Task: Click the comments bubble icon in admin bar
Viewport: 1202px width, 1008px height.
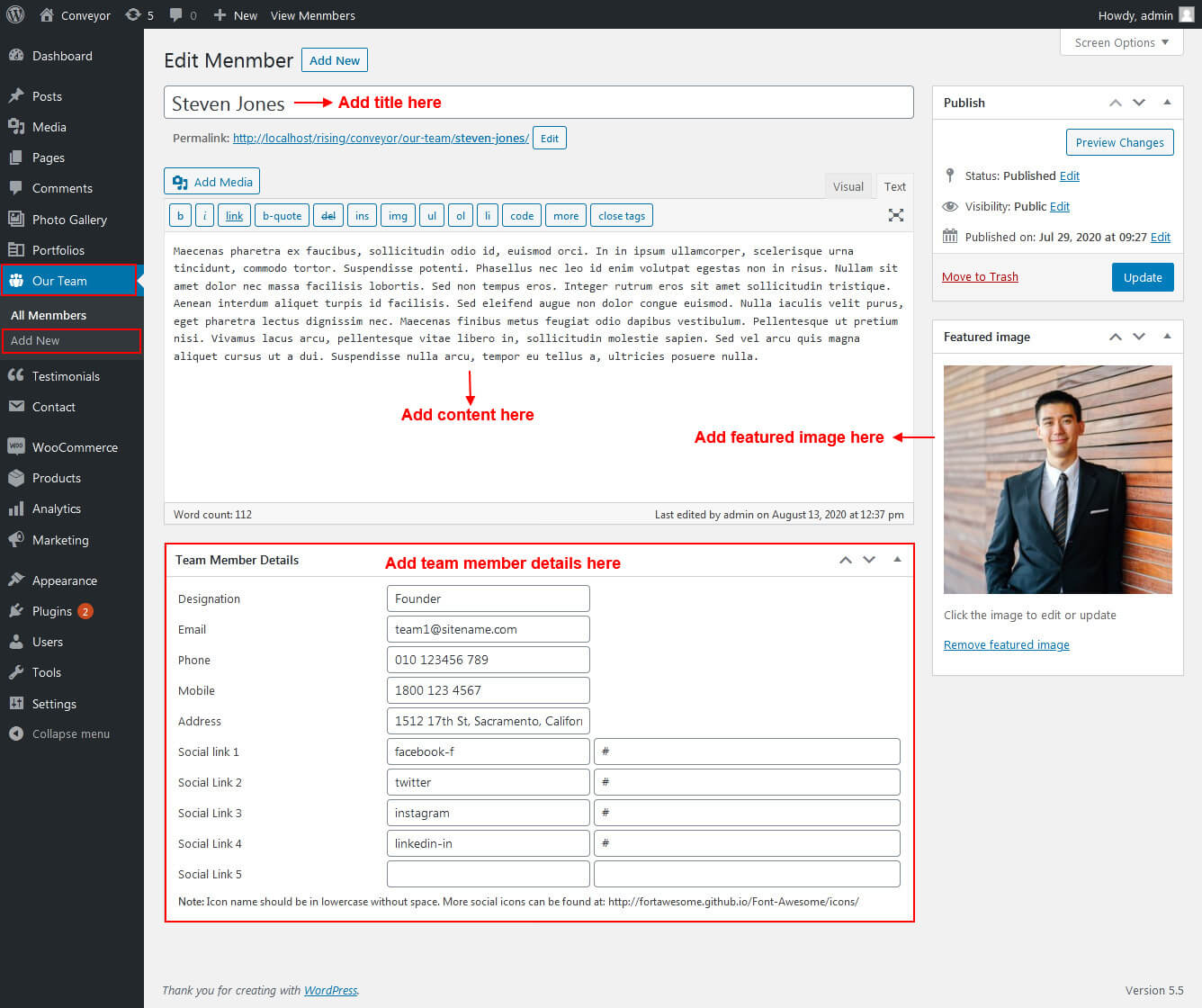Action: pos(176,15)
